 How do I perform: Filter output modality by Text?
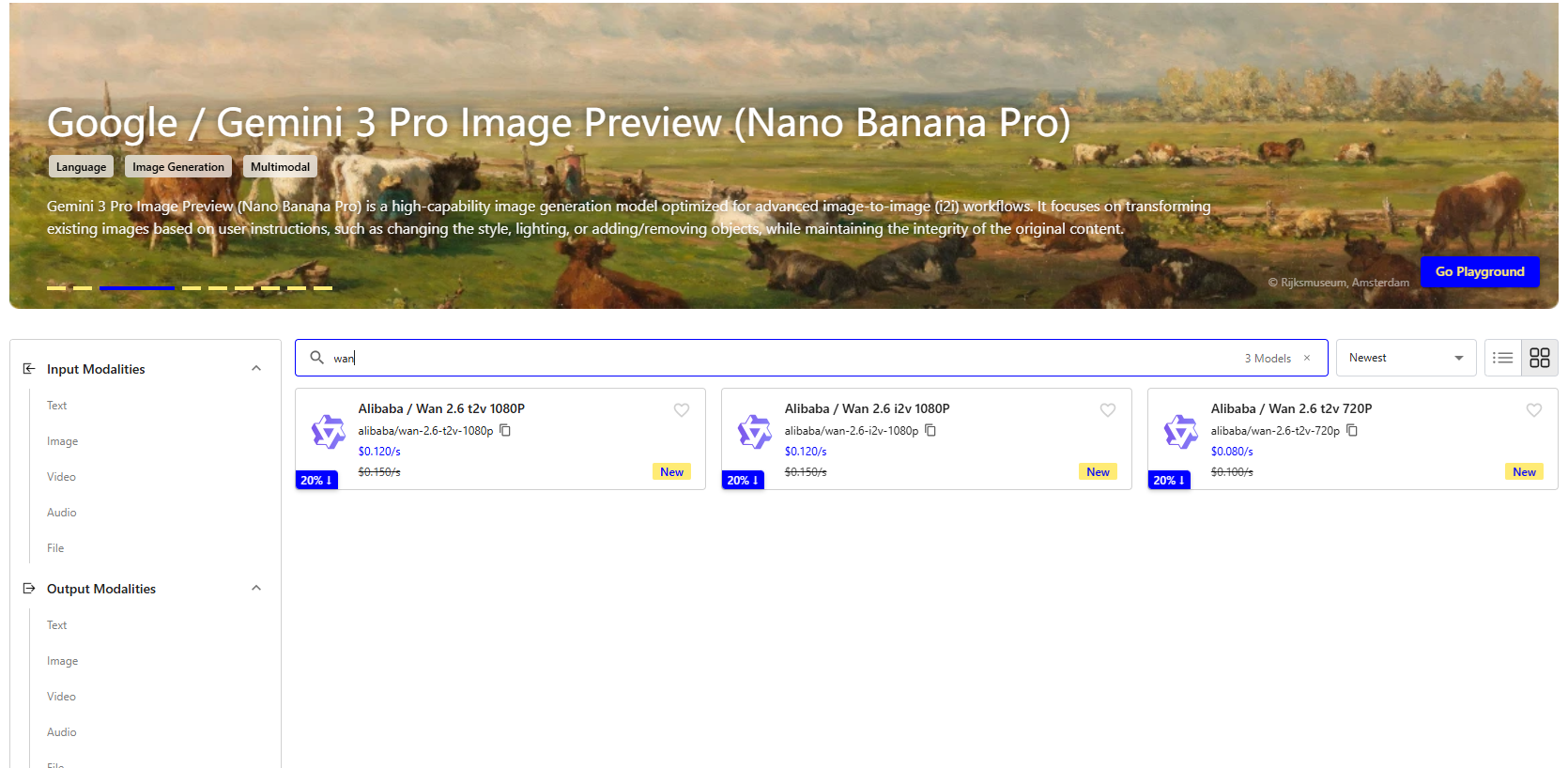[x=57, y=625]
